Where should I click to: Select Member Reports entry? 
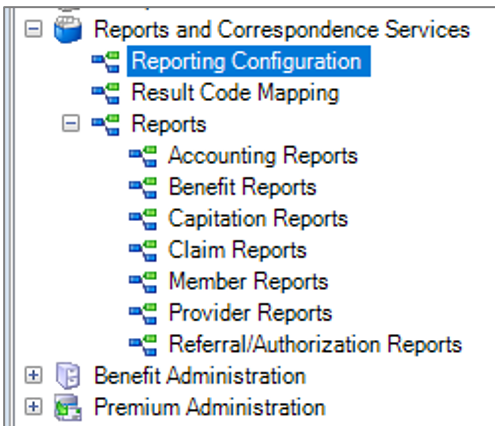(249, 281)
